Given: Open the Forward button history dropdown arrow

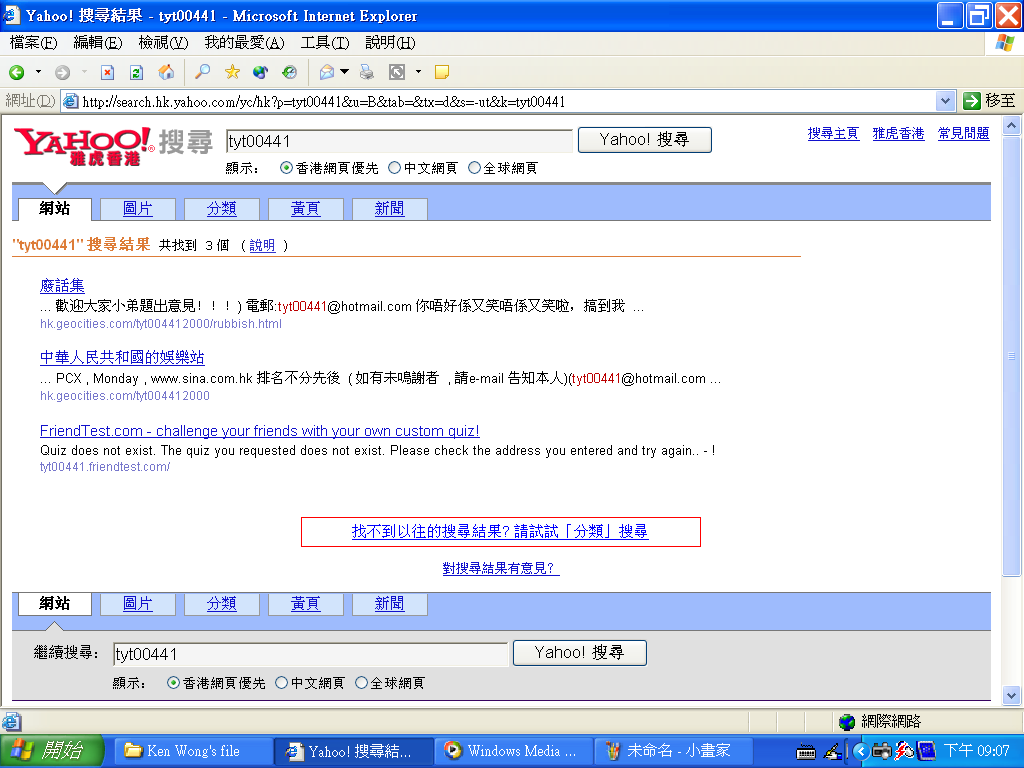Looking at the screenshot, I should pos(84,72).
